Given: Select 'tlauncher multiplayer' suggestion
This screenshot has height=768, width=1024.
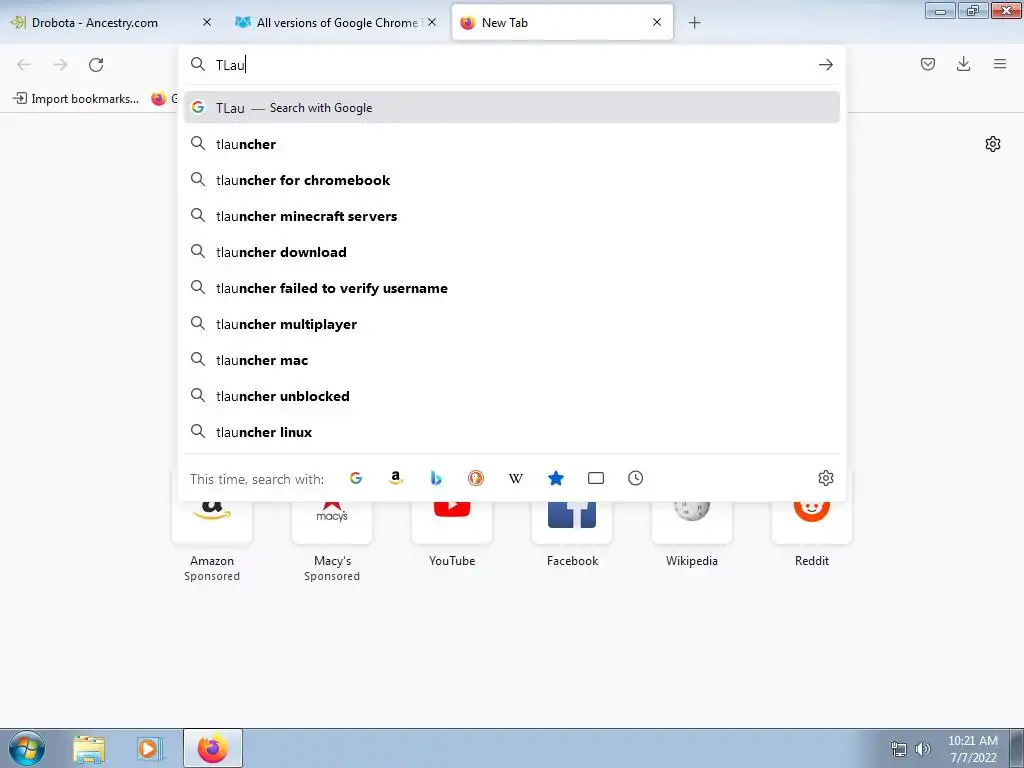Looking at the screenshot, I should tap(511, 324).
